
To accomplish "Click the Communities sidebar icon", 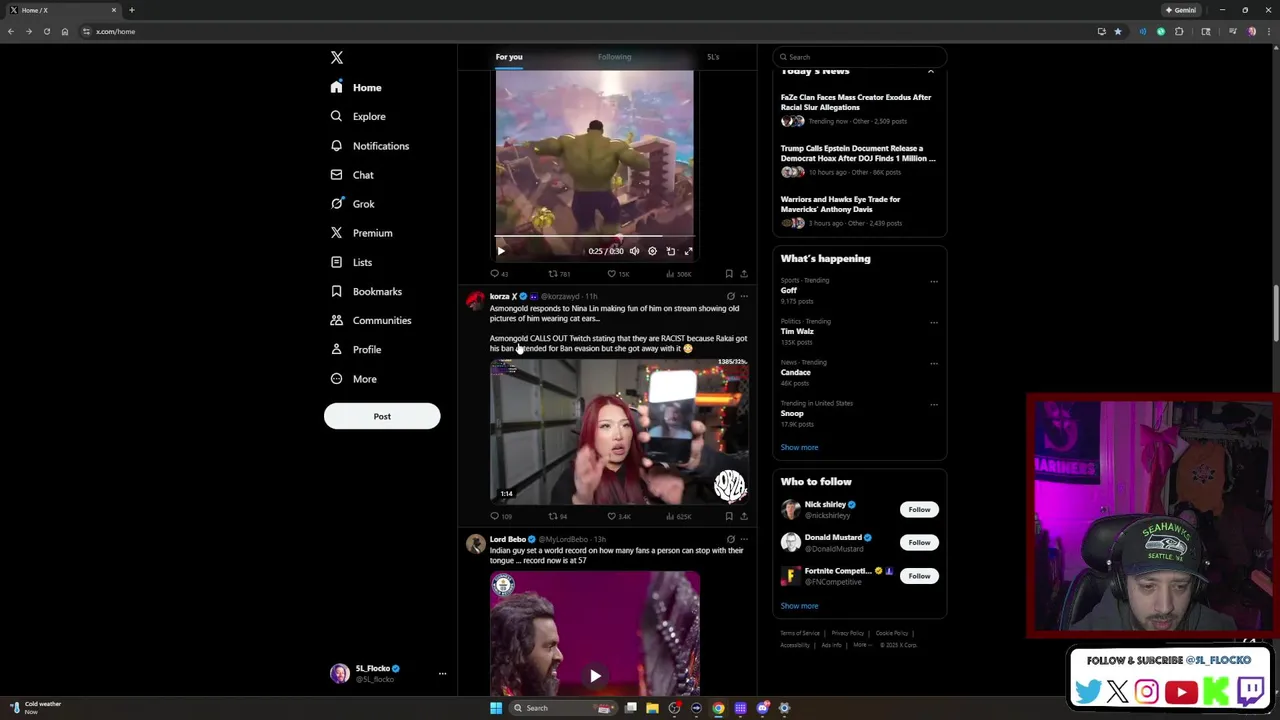I will coord(336,320).
